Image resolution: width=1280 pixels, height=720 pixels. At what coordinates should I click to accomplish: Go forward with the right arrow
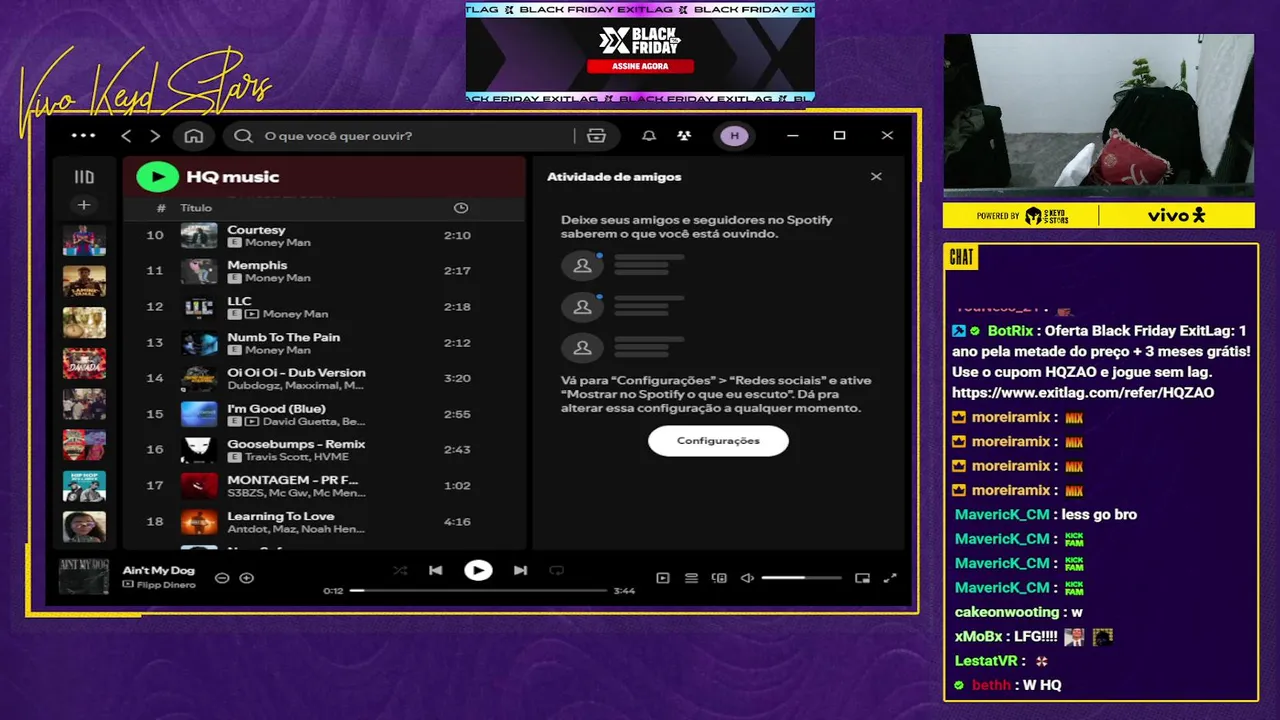pos(155,136)
